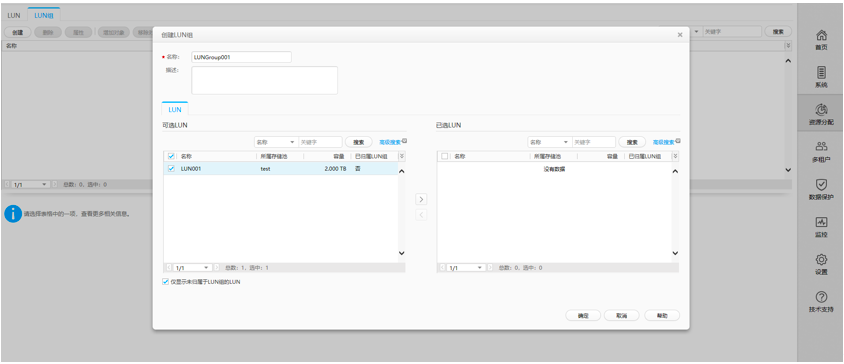Viewport: 844px width, 364px height.
Task: Toggle 仅显示未归属于LUN组的LUN checkbox
Action: point(165,282)
